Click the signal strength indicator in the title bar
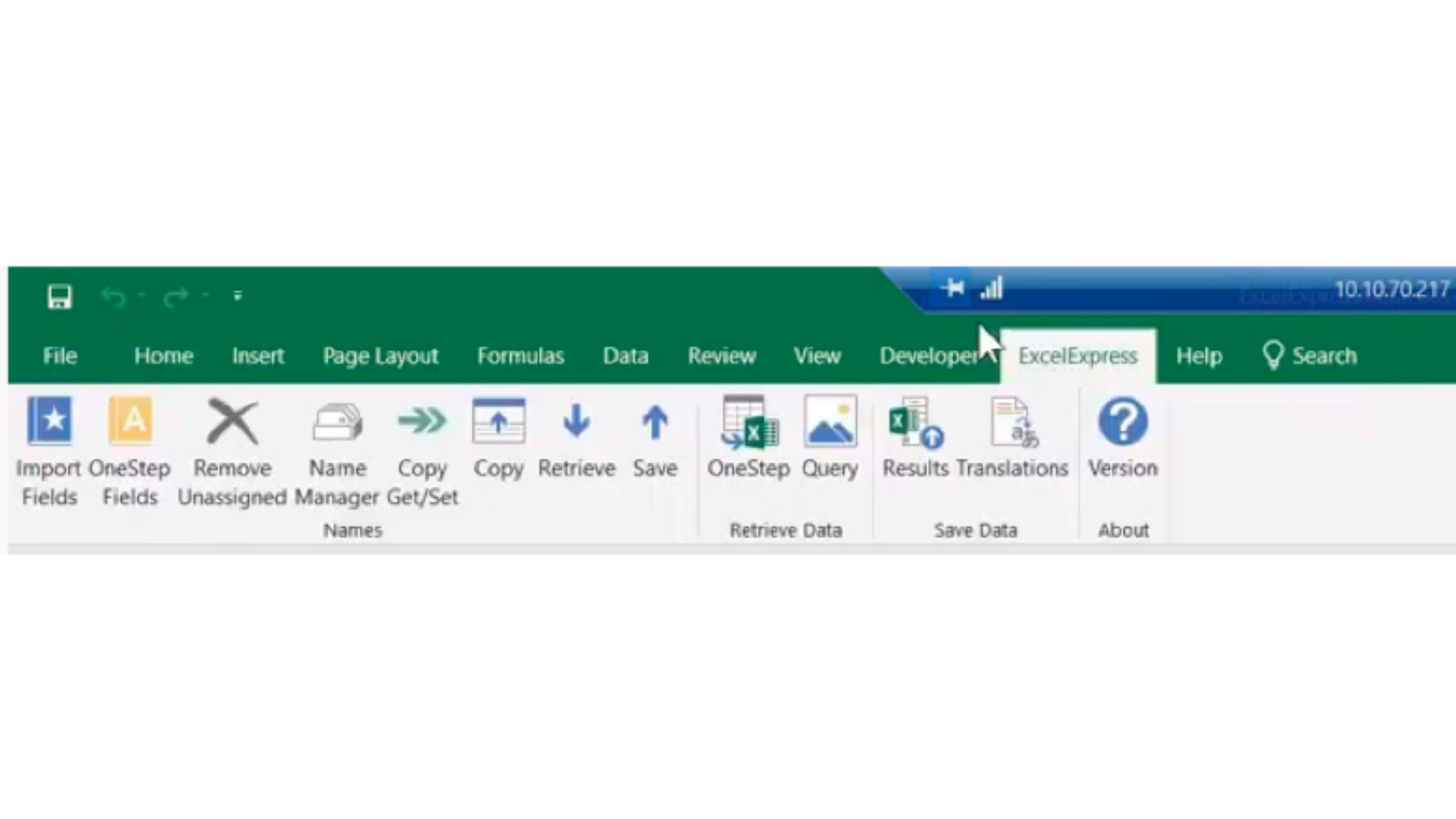This screenshot has height=819, width=1456. [x=991, y=289]
